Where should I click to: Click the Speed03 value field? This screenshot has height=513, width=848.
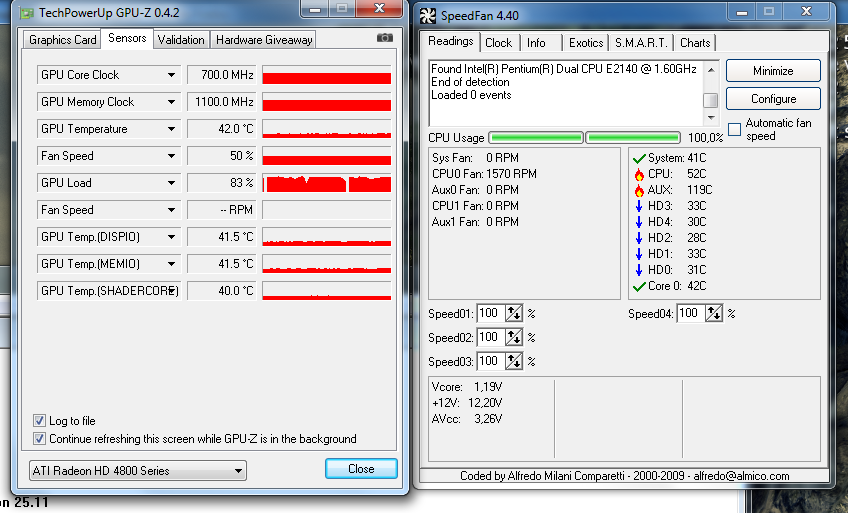coord(491,361)
